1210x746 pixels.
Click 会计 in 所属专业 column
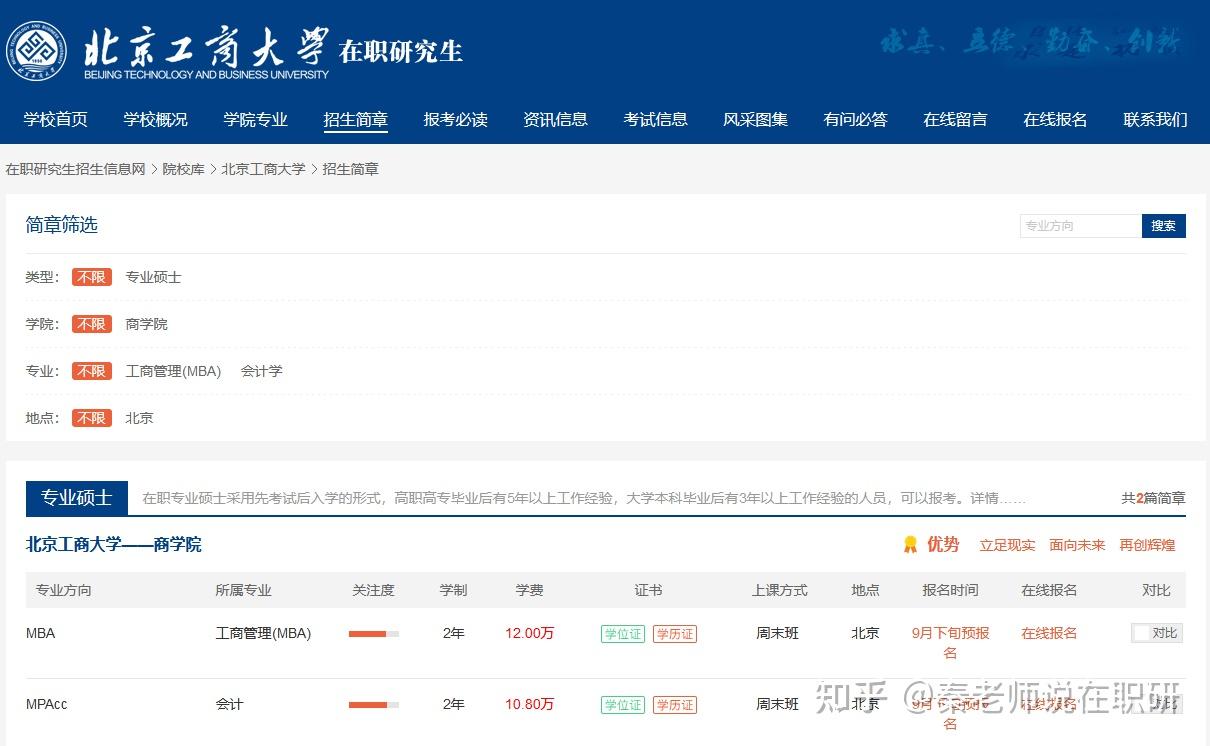pos(230,705)
